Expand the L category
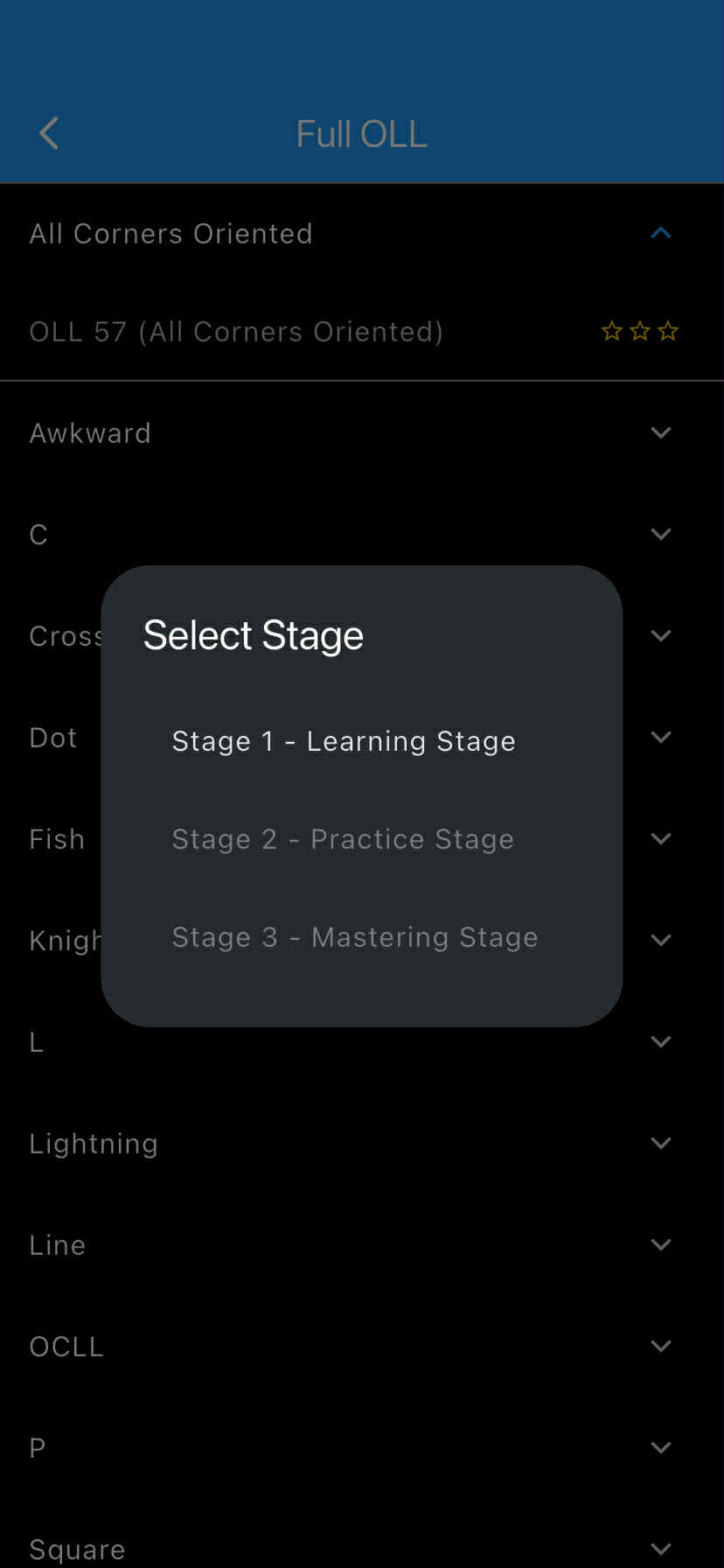The image size is (724, 1568). [x=661, y=1042]
